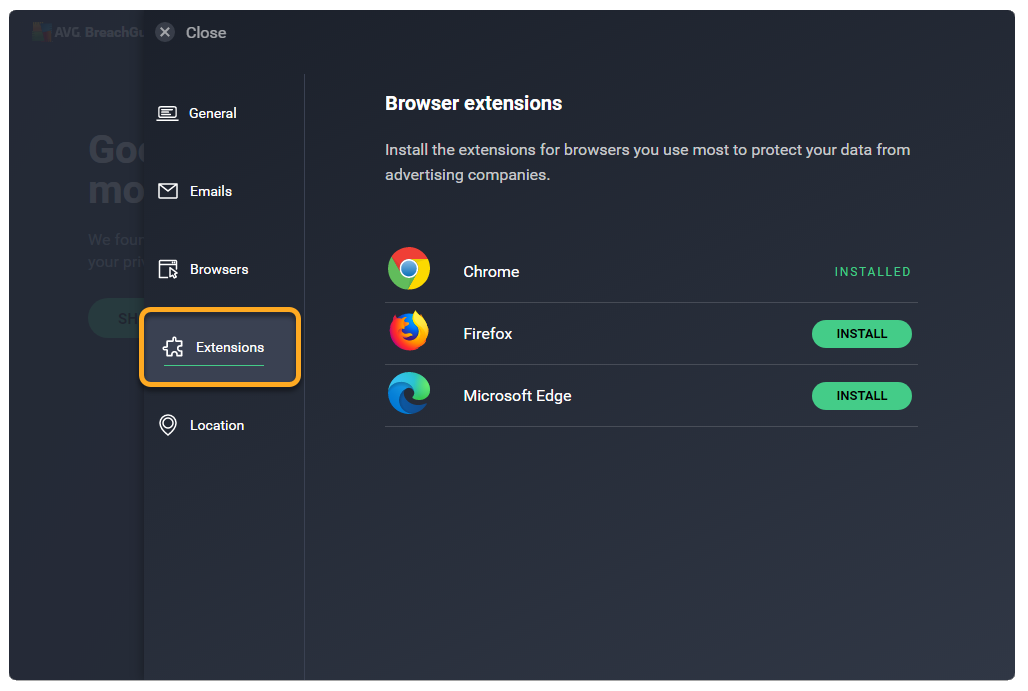Click the Chrome name in list
This screenshot has width=1028, height=691.
pos(491,272)
